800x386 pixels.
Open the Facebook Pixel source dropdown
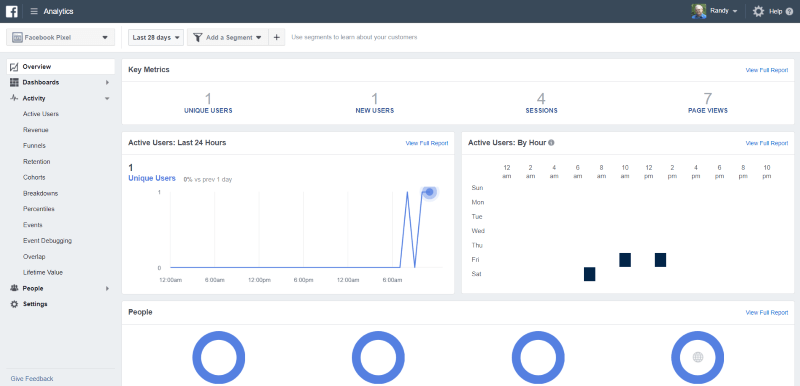[60, 37]
